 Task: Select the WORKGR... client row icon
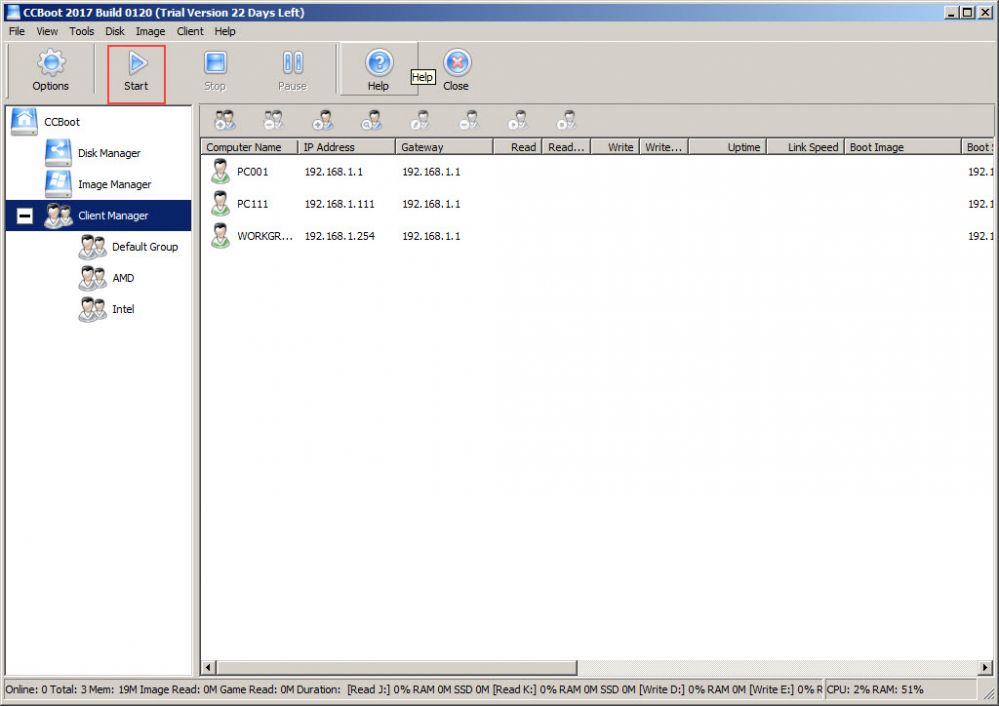click(x=220, y=236)
